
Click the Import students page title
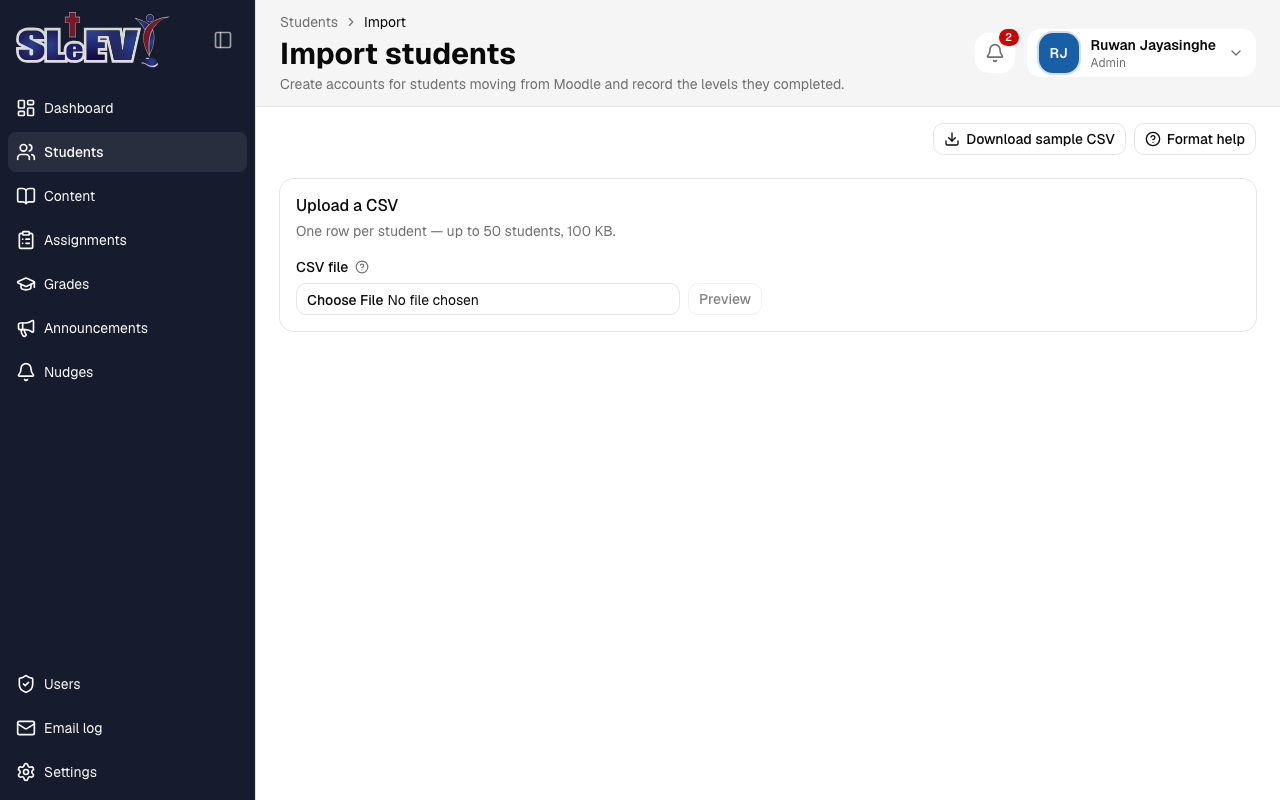[398, 53]
